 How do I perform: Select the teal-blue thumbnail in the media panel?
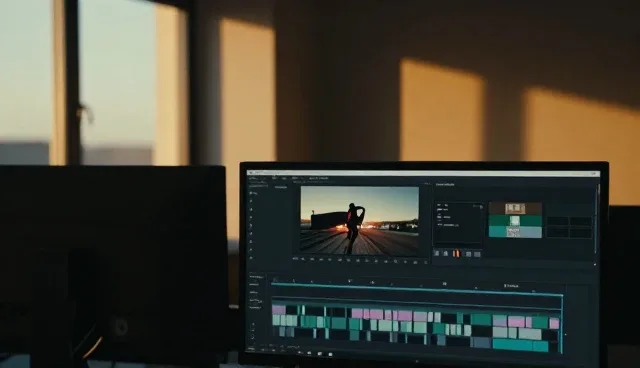(515, 232)
